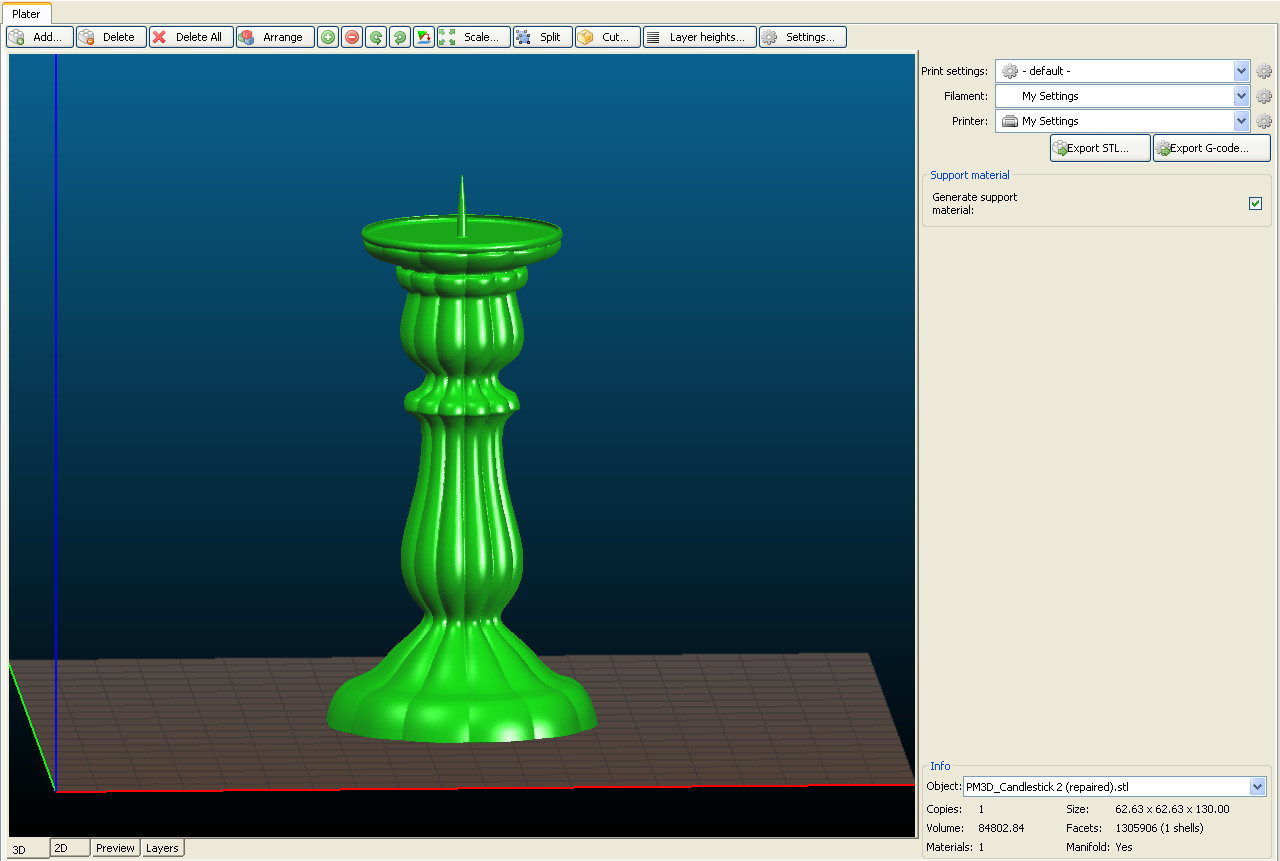Click the red minus 'fewer copies' icon
The width and height of the screenshot is (1280, 861).
click(x=352, y=37)
